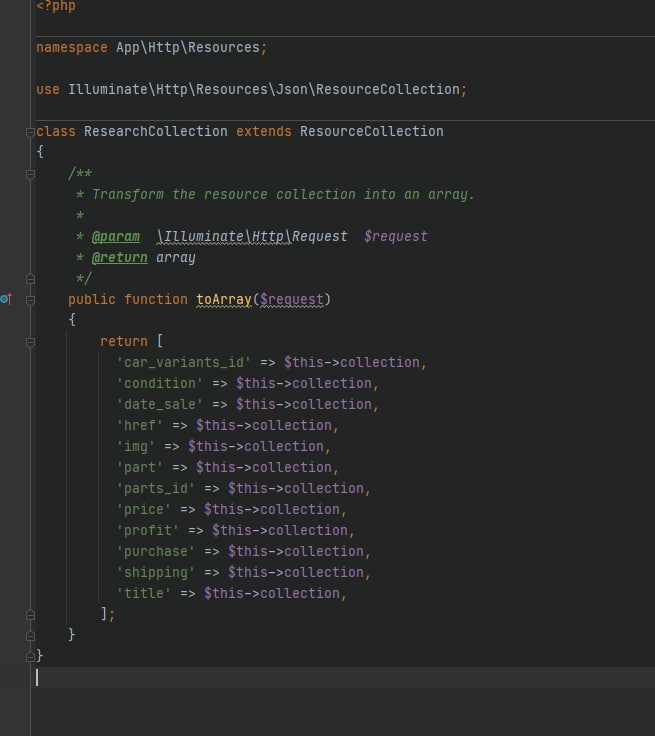Click the @param doc tag

[x=116, y=237]
